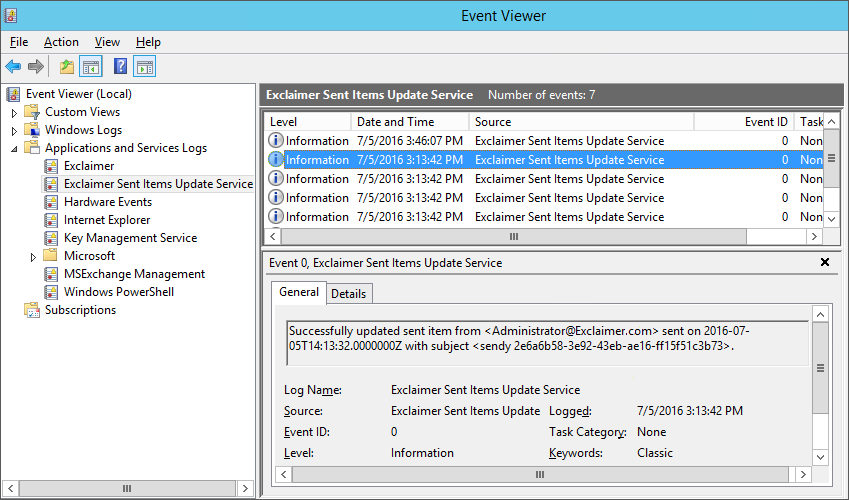Click the Windows Logs folder icon

point(32,130)
